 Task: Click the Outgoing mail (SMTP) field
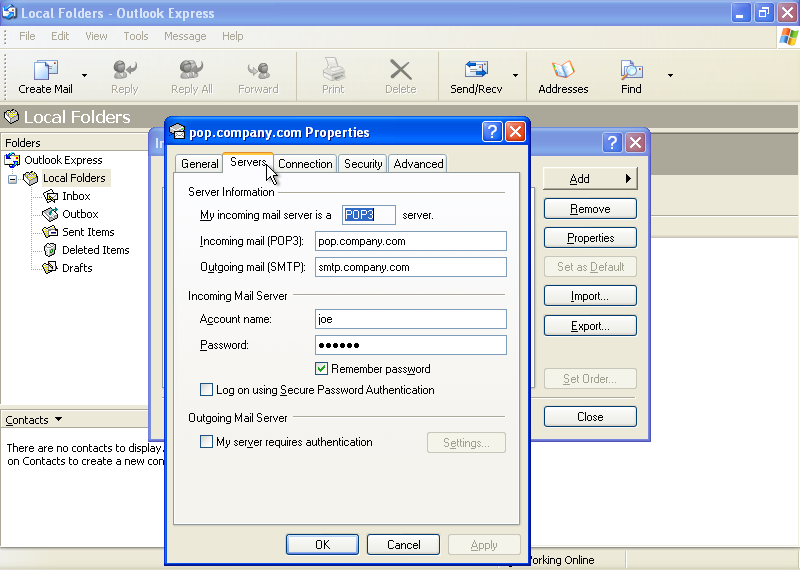point(411,267)
